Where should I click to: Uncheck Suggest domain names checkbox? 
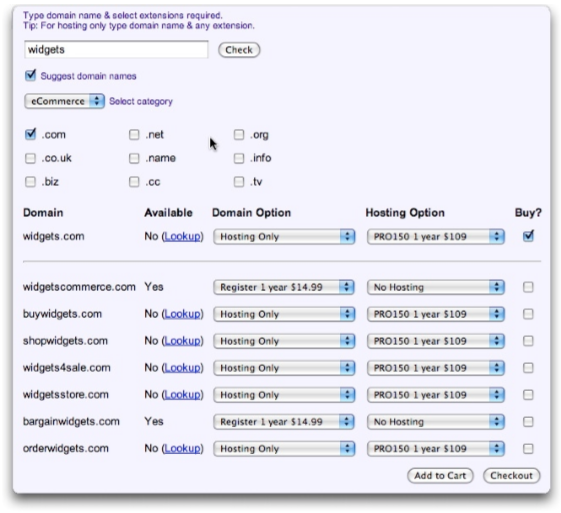(x=31, y=75)
